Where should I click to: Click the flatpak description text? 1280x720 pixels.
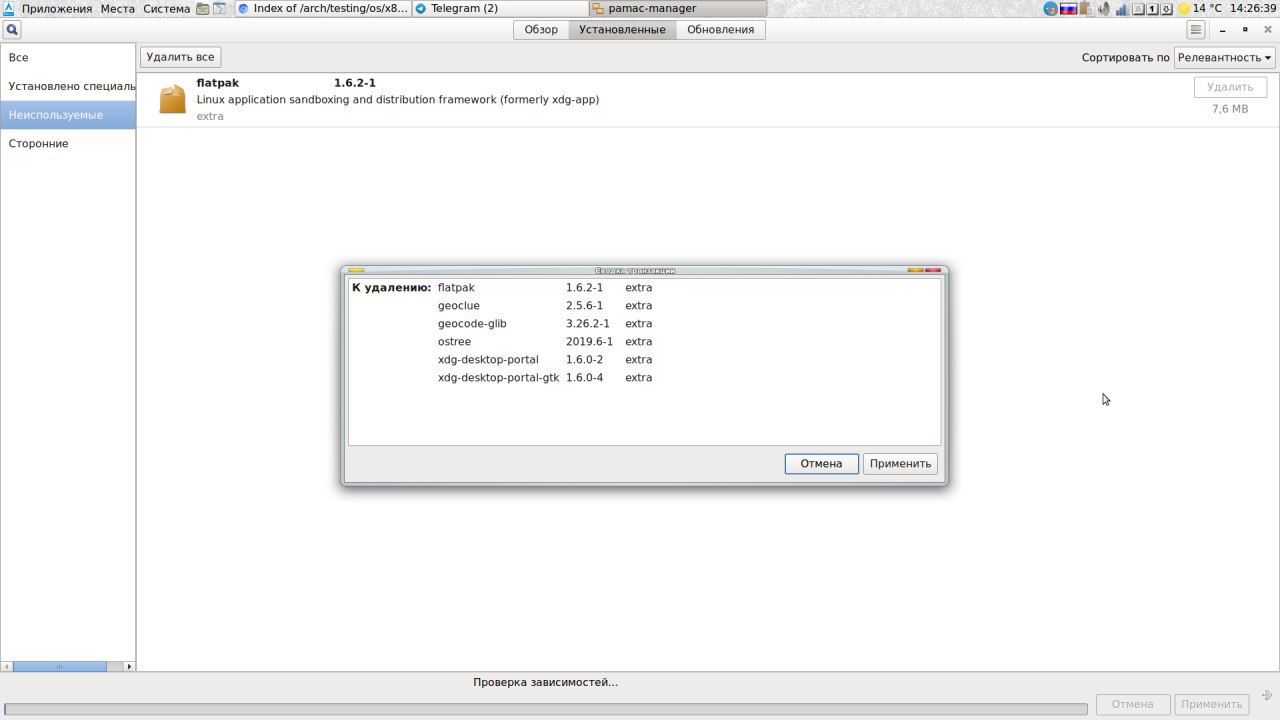tap(398, 100)
